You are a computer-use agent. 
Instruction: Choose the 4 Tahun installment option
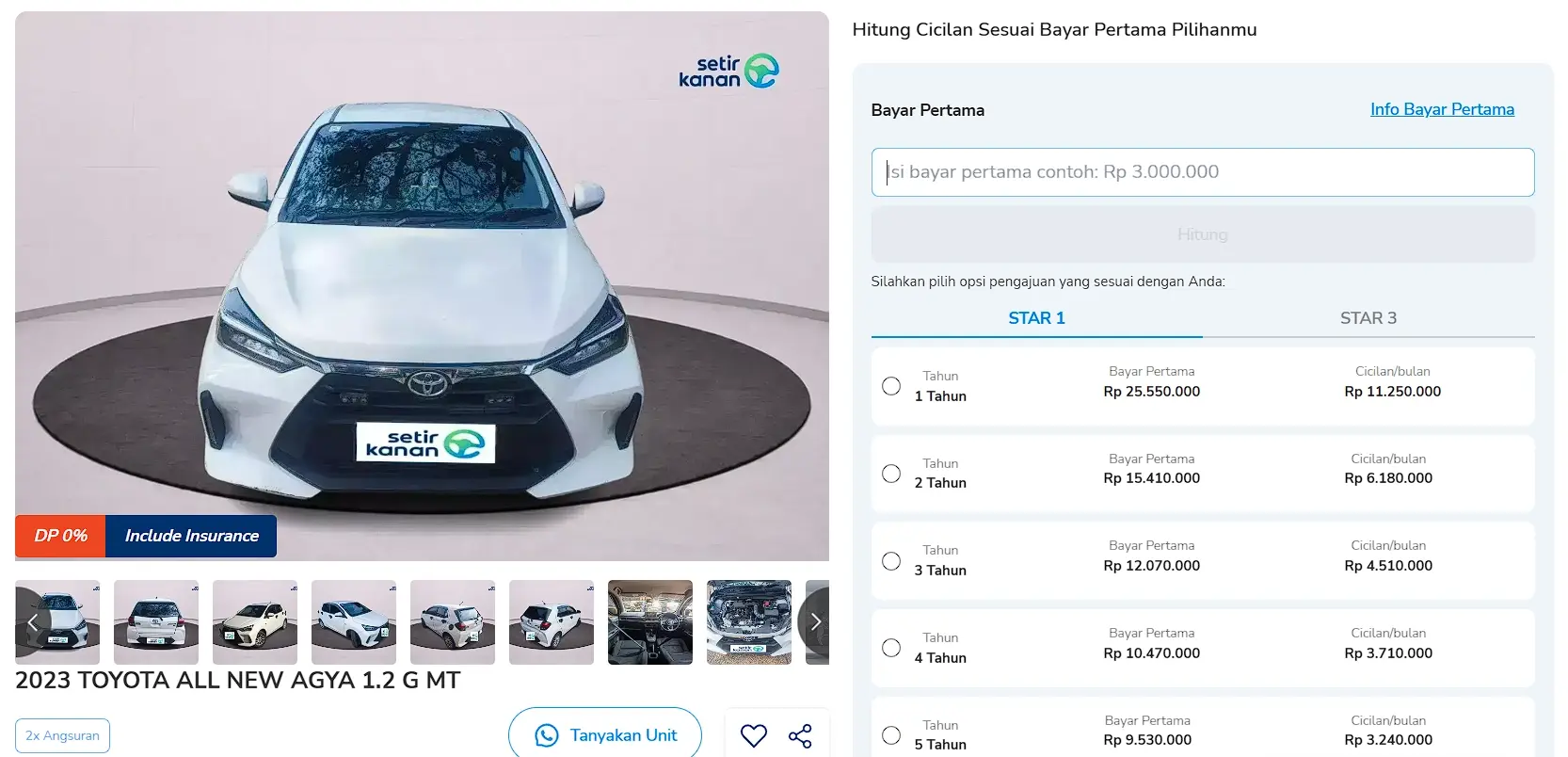tap(891, 648)
